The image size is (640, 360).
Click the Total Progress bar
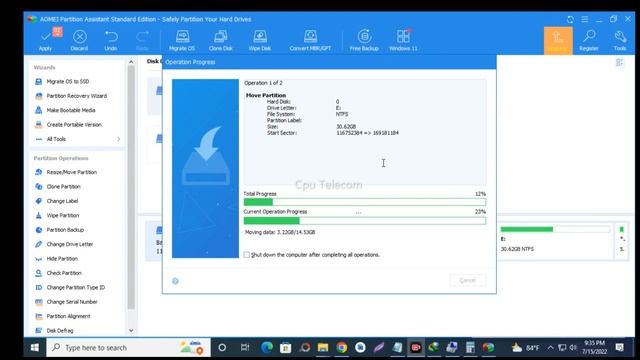coord(364,202)
